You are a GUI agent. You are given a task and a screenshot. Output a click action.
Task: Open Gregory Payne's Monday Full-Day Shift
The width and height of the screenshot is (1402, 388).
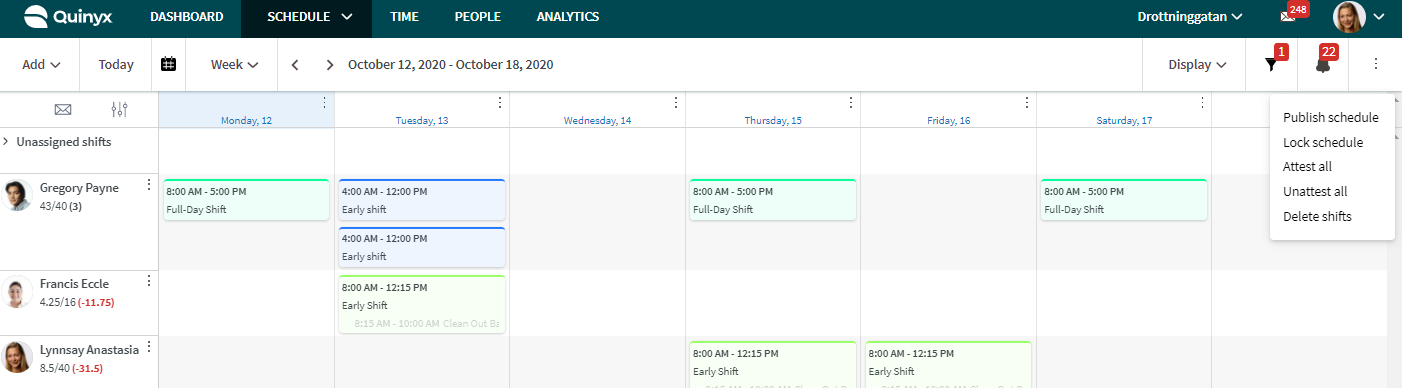pos(246,199)
